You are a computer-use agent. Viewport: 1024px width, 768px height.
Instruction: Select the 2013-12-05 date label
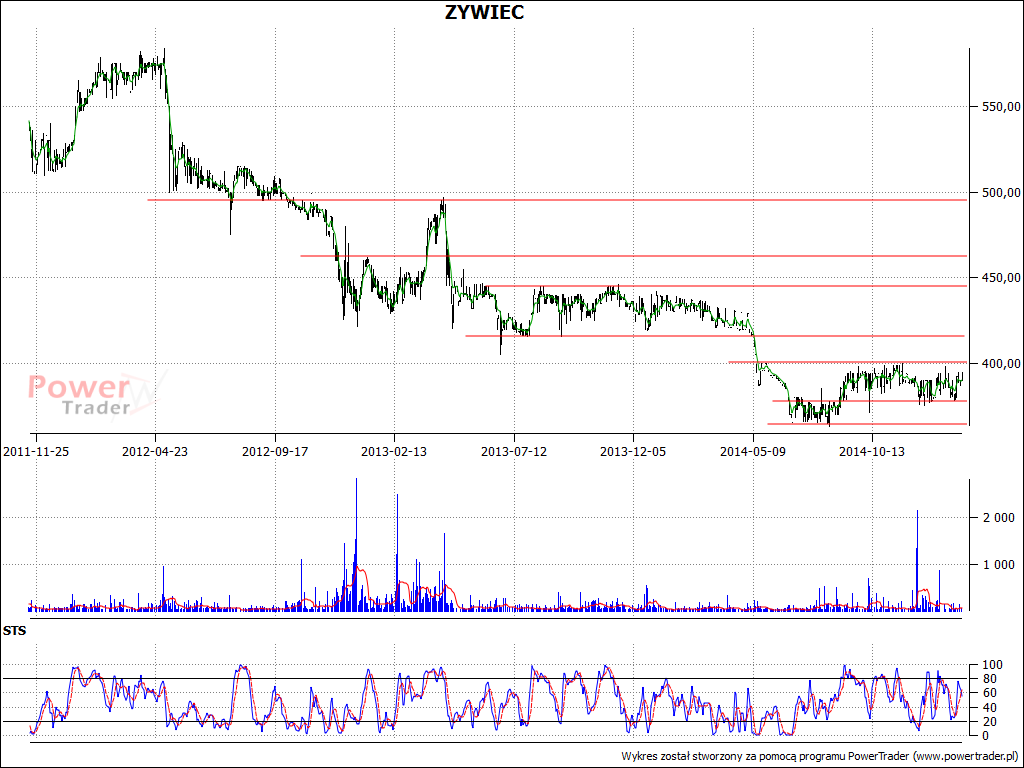pos(633,451)
